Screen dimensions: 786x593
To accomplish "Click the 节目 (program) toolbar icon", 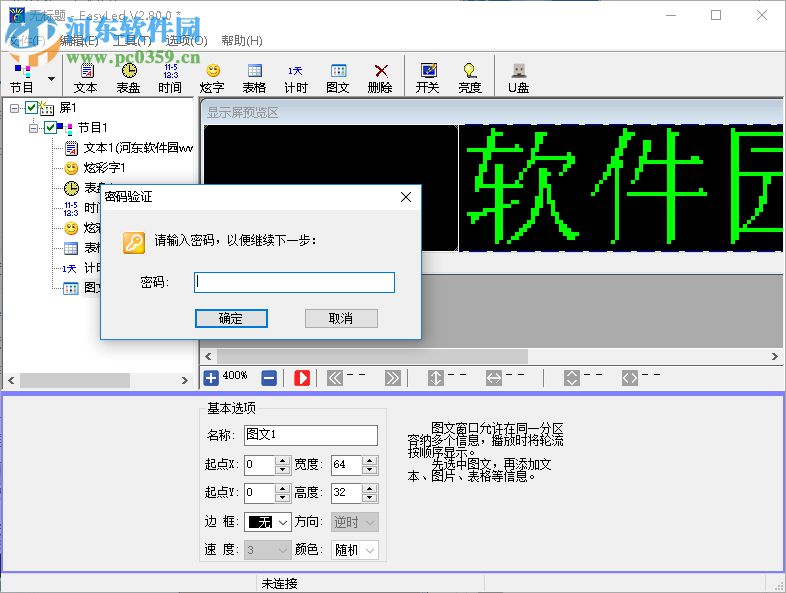I will tap(22, 78).
